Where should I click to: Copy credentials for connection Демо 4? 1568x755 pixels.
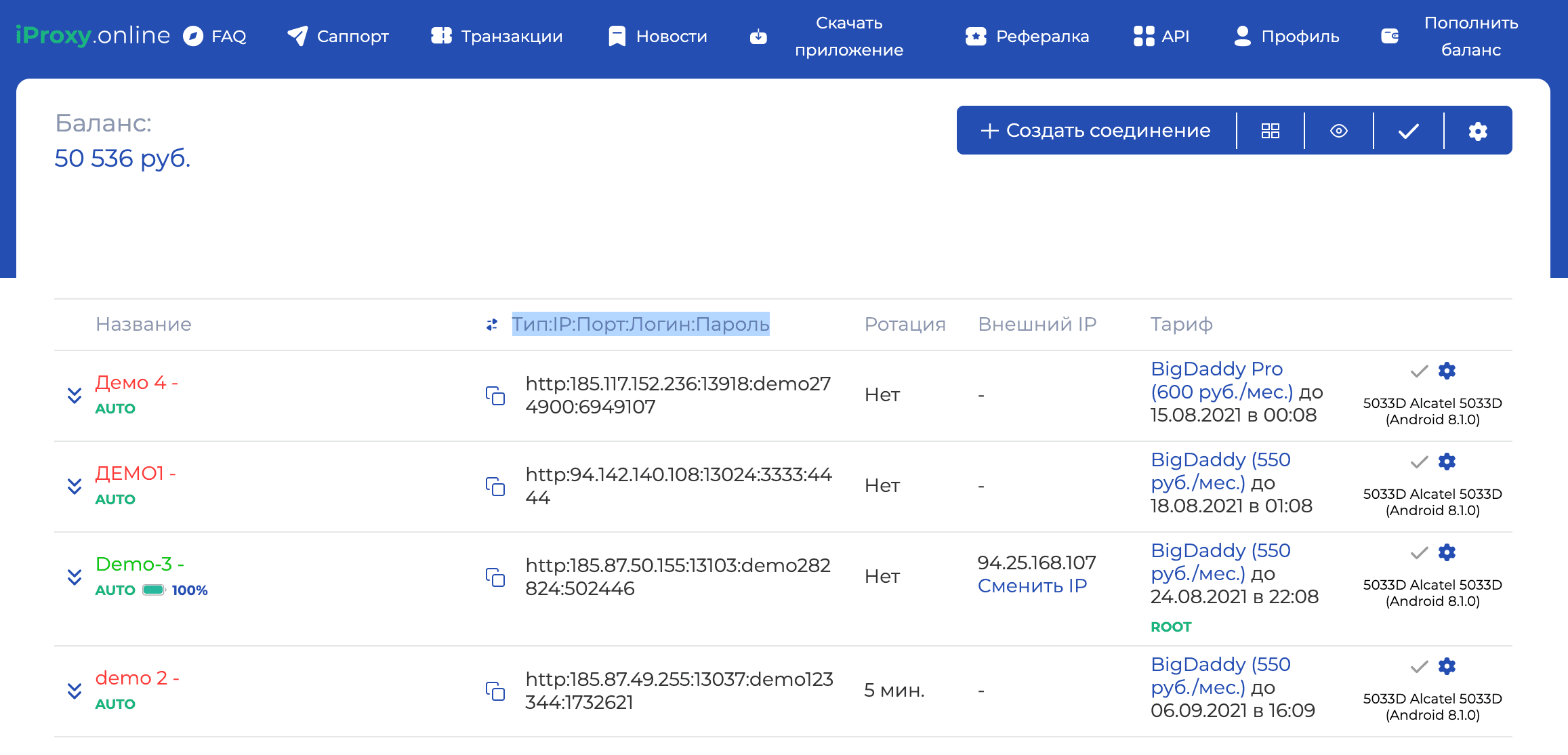pos(495,396)
